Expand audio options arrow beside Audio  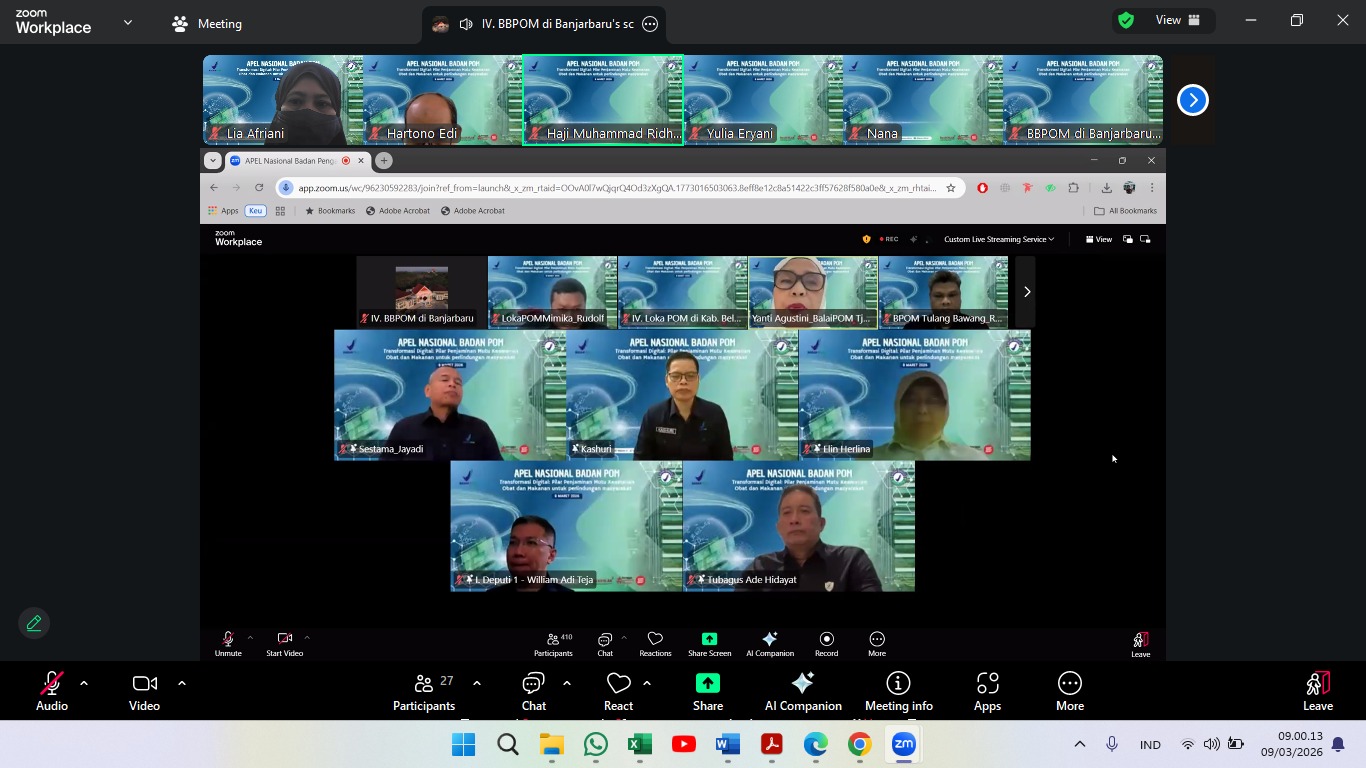84,683
